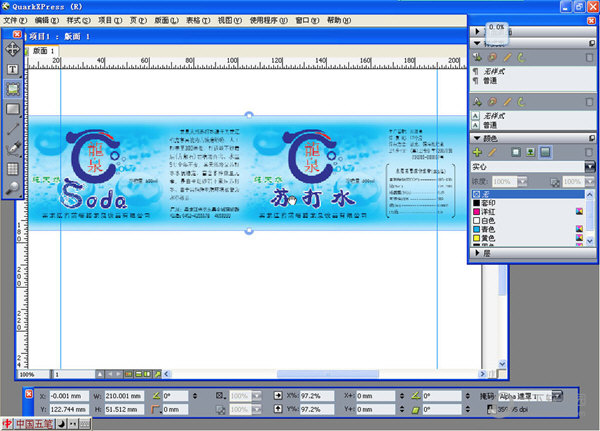
Task: Select the Text Content tool
Action: [13, 69]
